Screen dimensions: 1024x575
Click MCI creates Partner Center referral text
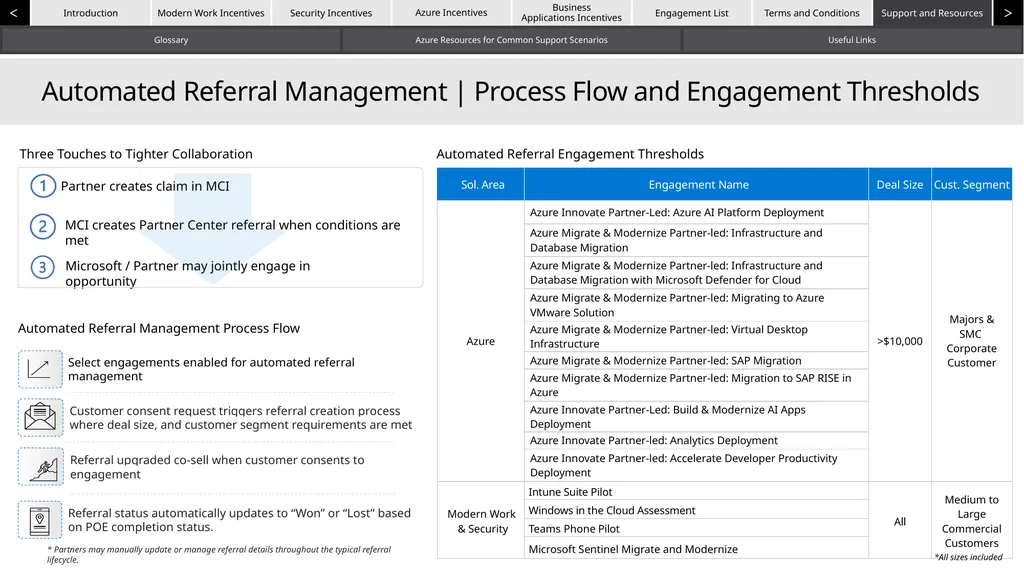pos(232,232)
